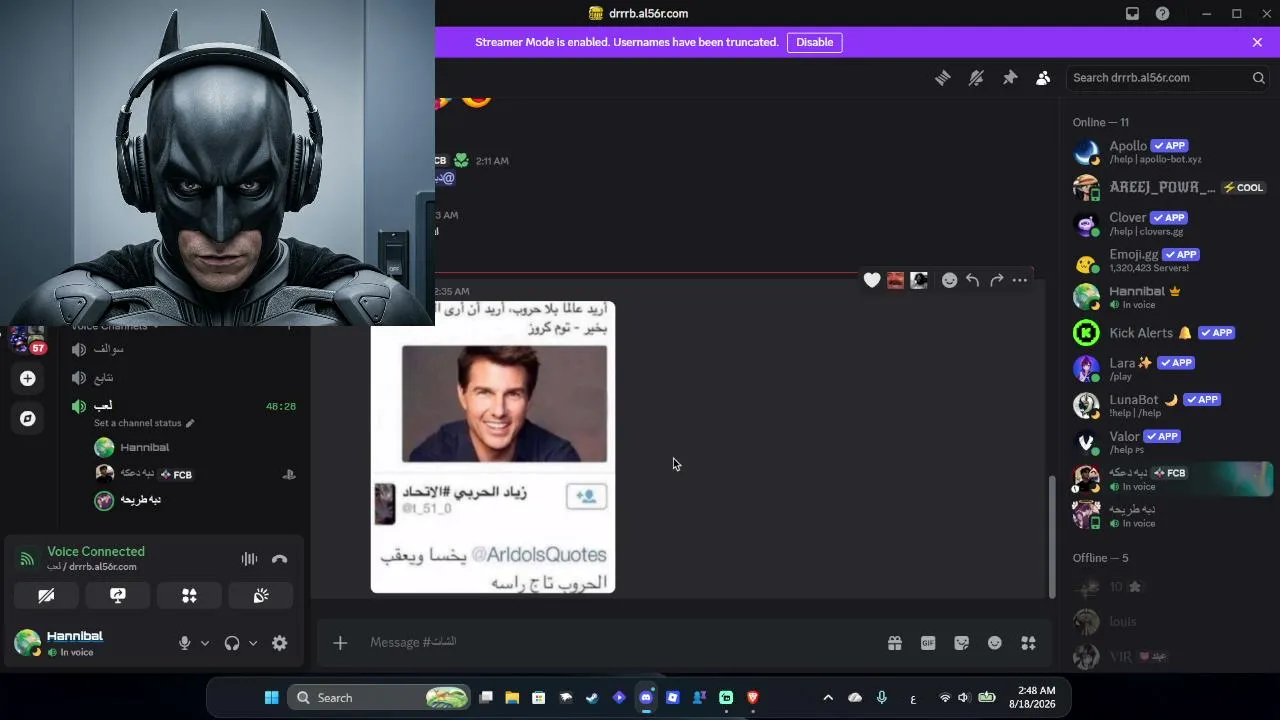Screen dimensions: 1280x720
Task: Open the emoji picker in message bar
Action: pos(995,643)
